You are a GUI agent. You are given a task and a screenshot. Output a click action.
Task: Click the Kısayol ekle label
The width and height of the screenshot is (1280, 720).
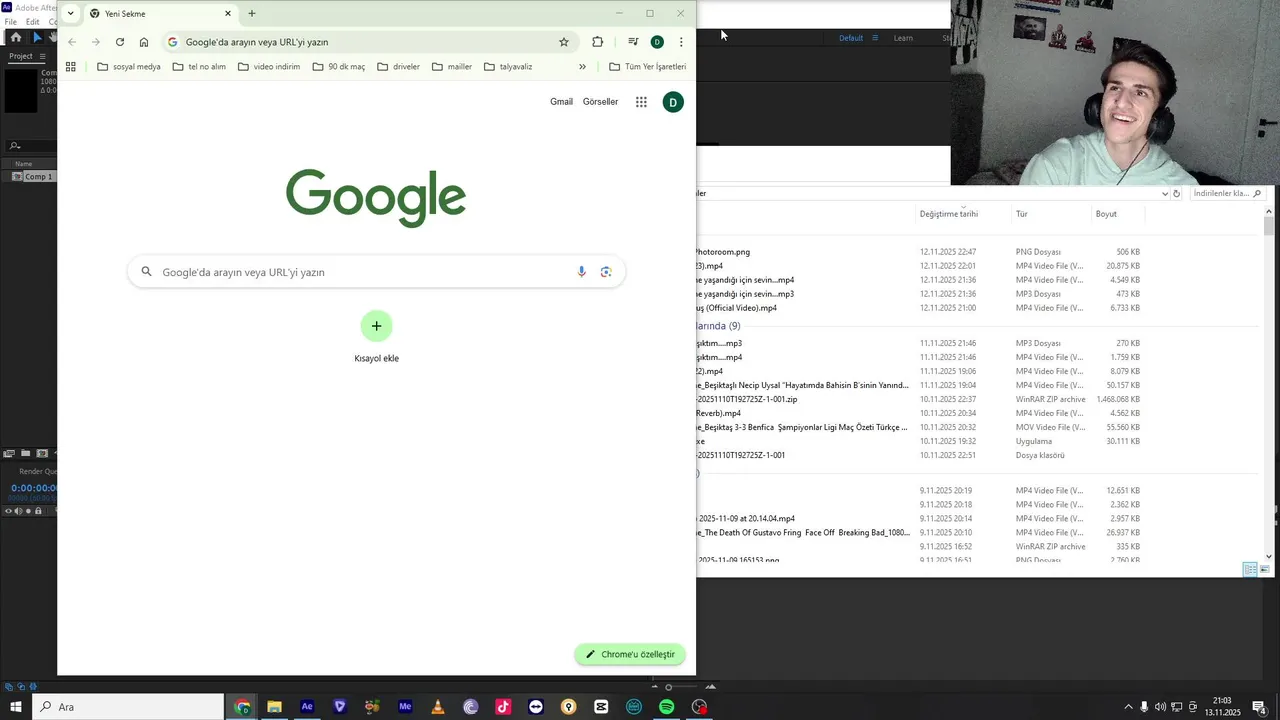(376, 358)
